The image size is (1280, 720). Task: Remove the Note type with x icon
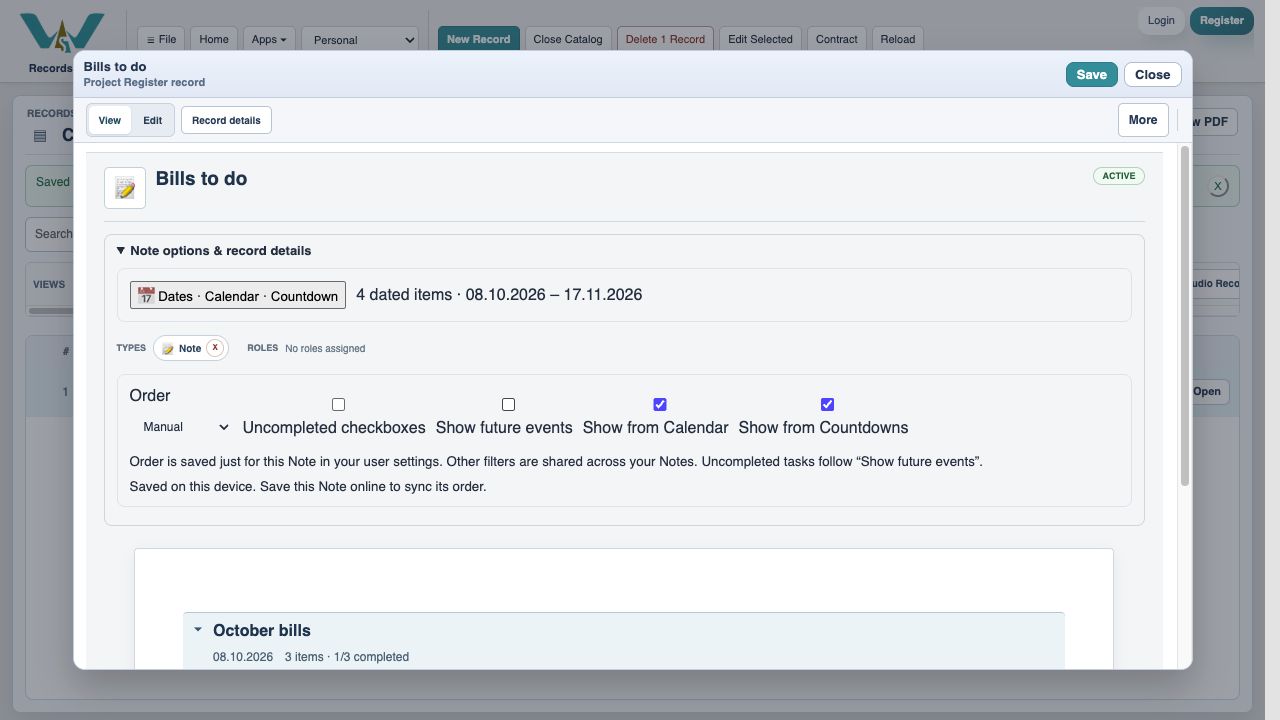click(x=215, y=348)
